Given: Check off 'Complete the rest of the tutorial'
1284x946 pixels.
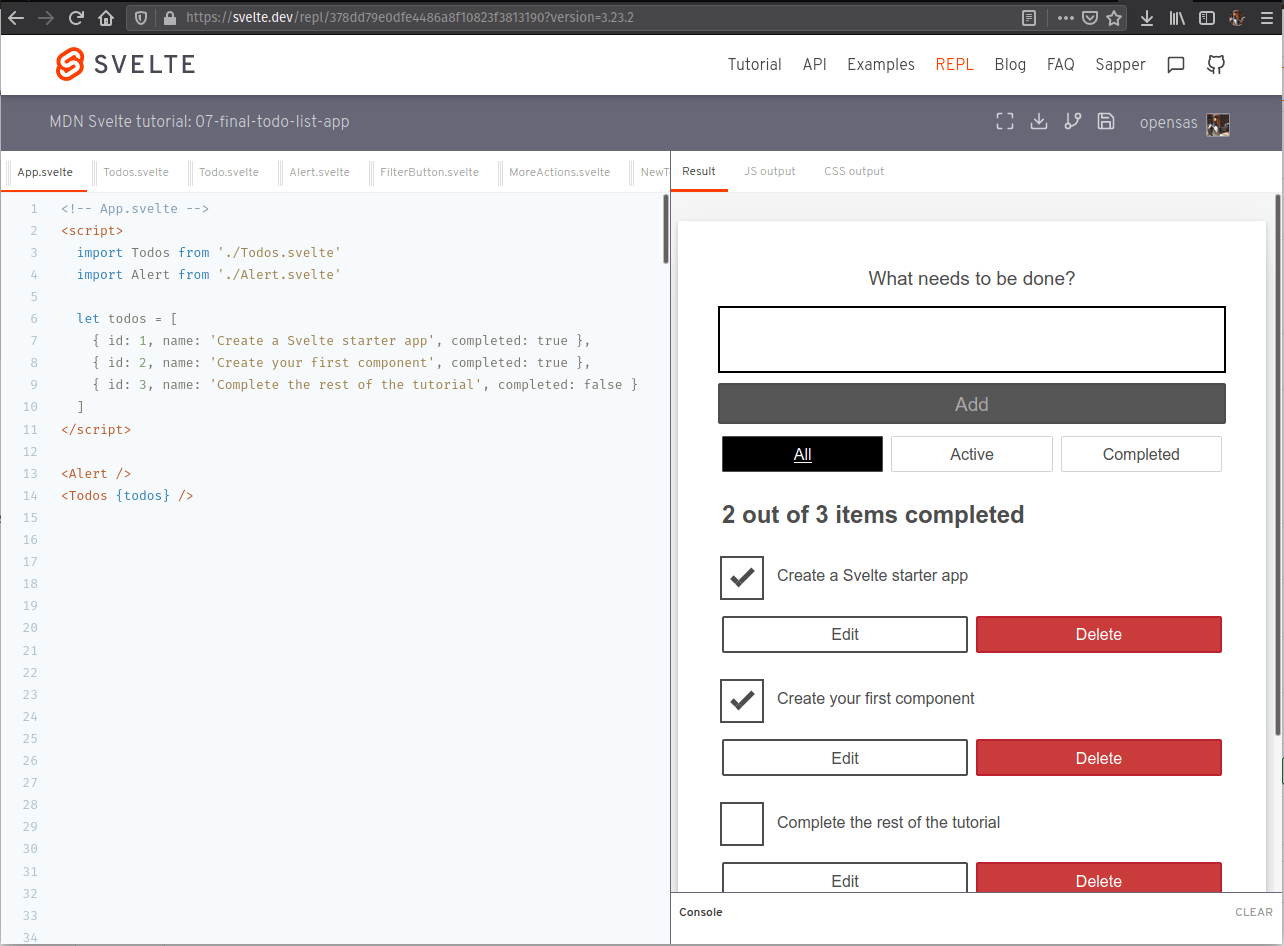Looking at the screenshot, I should point(741,824).
